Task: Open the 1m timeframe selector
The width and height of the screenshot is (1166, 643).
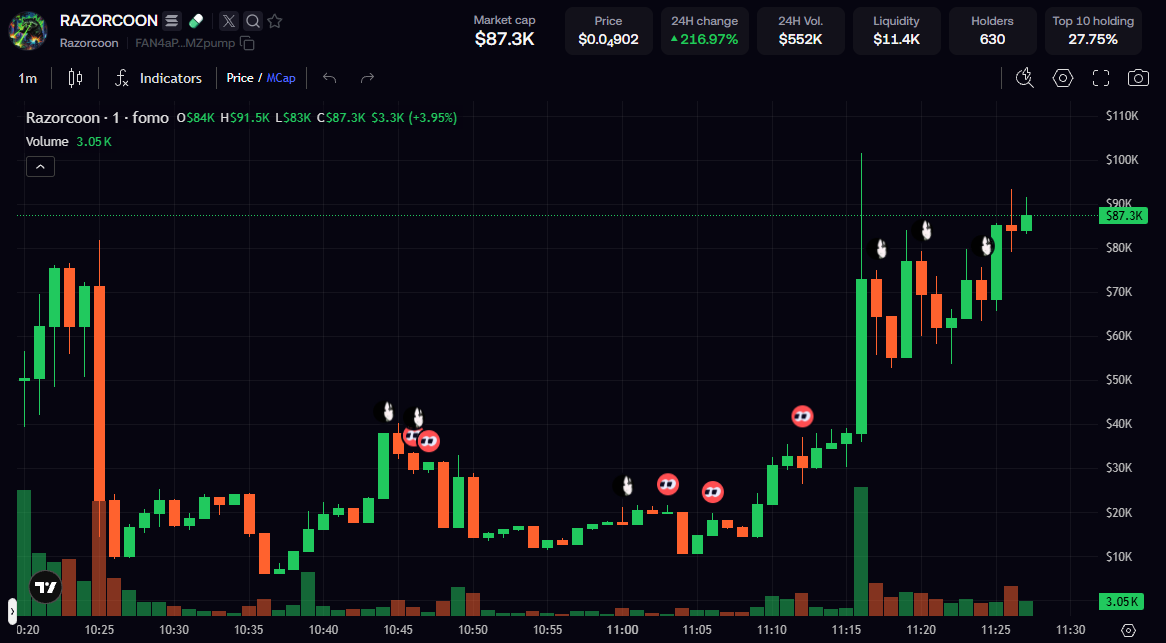Action: (28, 78)
